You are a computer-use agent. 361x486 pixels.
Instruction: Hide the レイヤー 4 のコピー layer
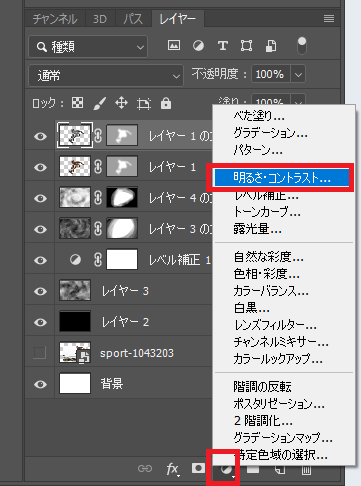(x=40, y=198)
